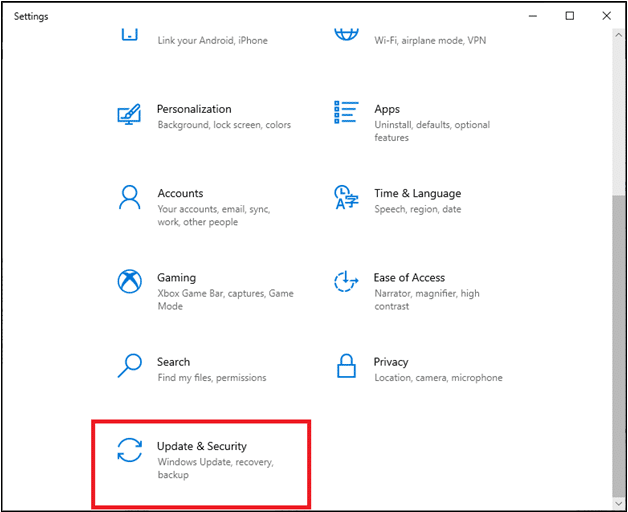Screen dimensions: 628x512
Task: Click 'Wi-Fi, airplane mode, VPN' text
Action: (x=430, y=40)
